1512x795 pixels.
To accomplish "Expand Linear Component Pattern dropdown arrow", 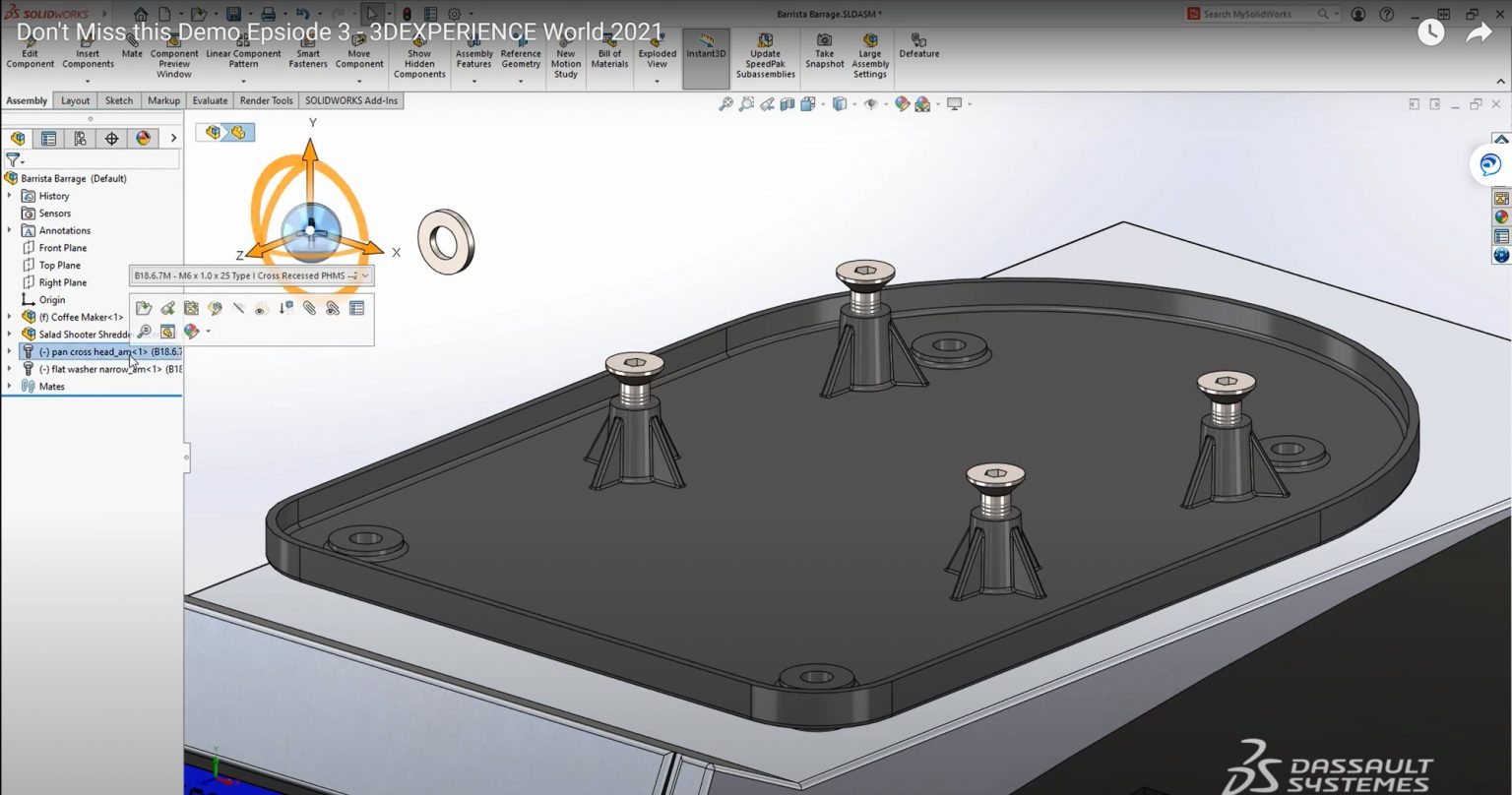I will click(243, 82).
